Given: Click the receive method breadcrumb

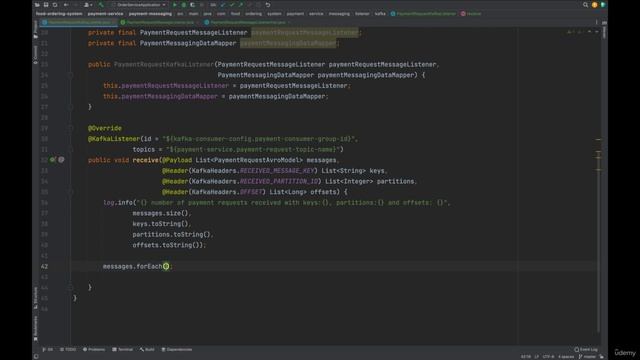Looking at the screenshot, I should coord(471,14).
